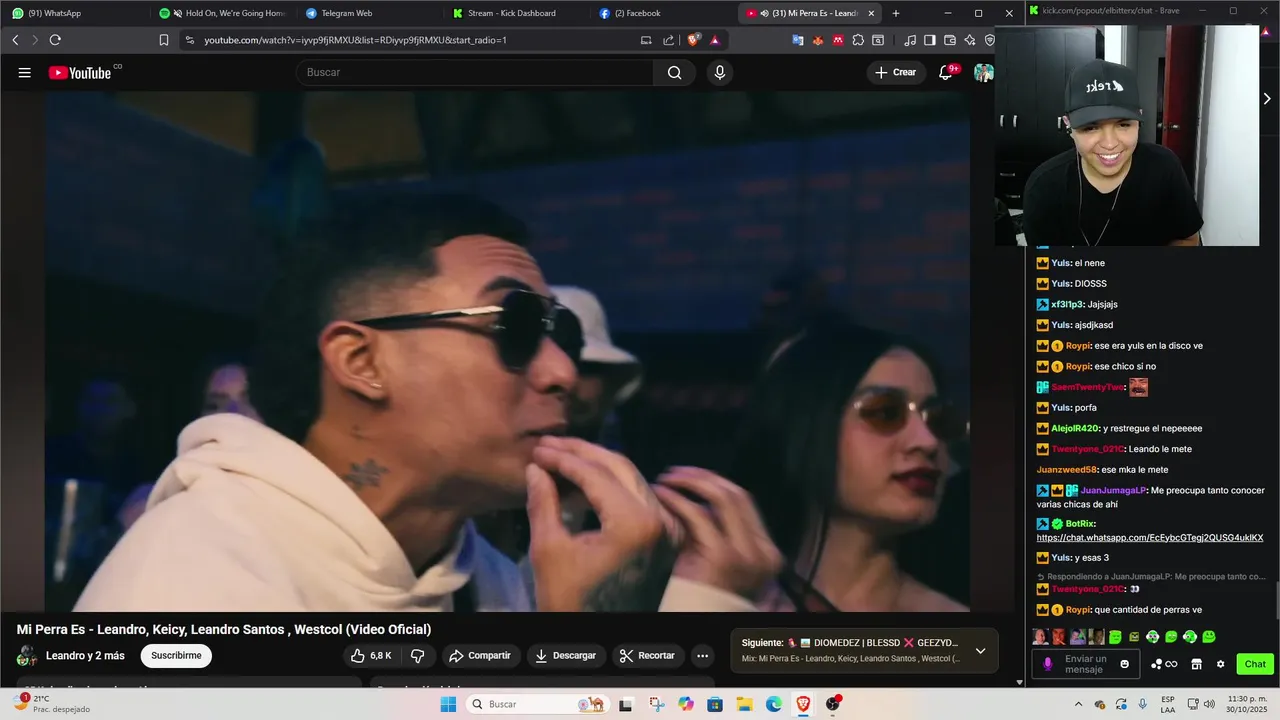Go to YouTube home via the logo
The image size is (1280, 720).
(x=80, y=72)
